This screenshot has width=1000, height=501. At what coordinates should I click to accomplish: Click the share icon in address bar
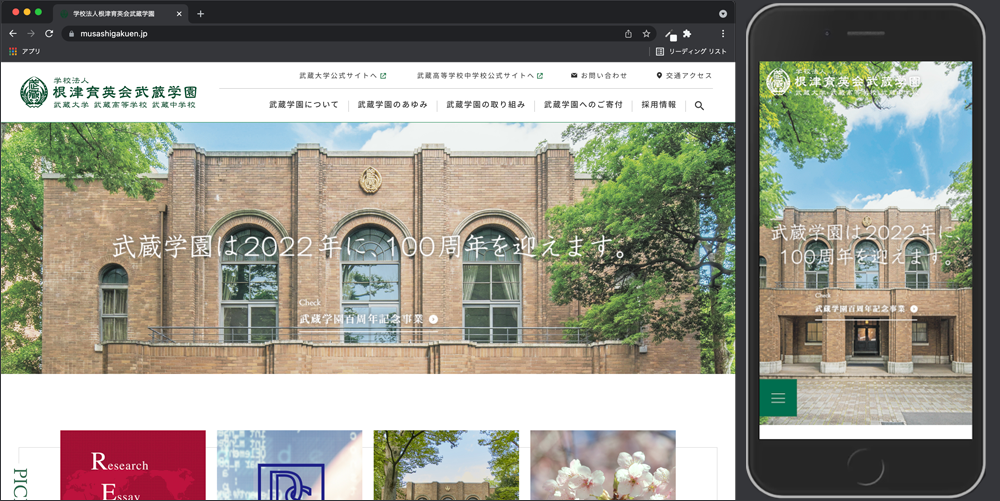(628, 34)
